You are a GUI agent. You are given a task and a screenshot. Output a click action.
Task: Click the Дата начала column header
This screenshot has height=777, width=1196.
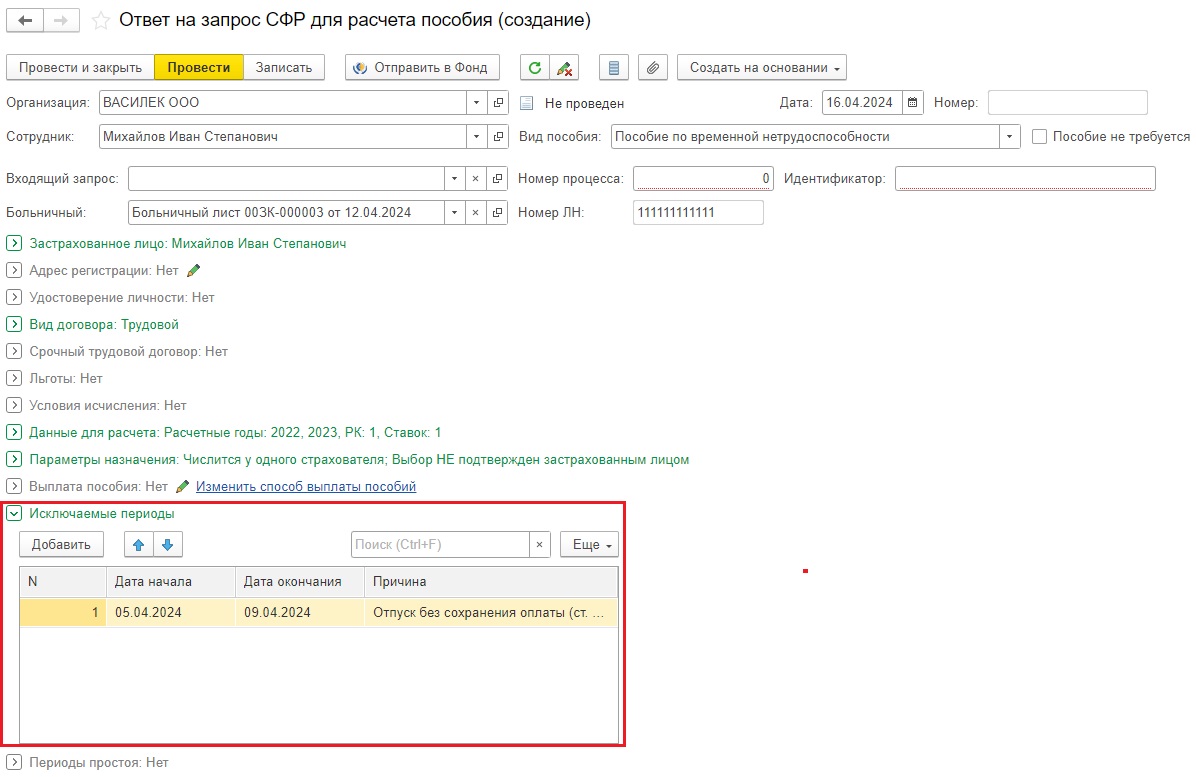(171, 582)
